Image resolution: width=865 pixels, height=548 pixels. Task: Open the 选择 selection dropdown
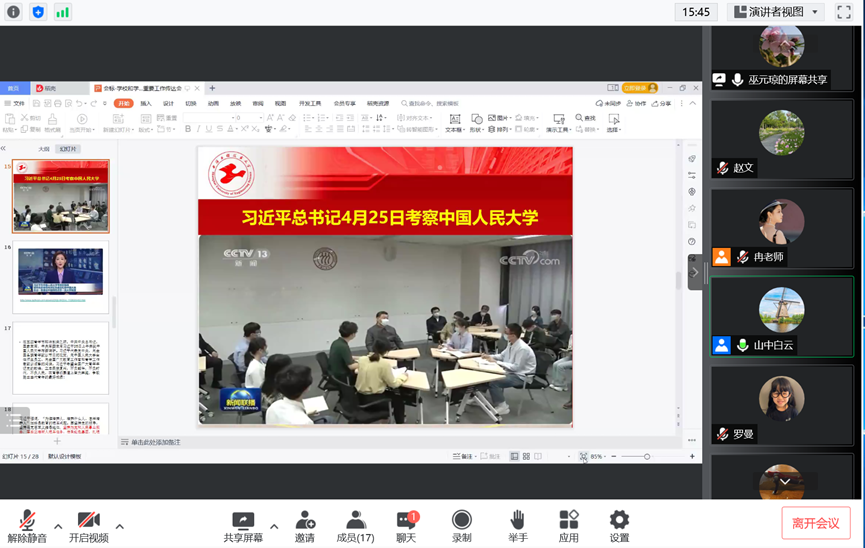coord(613,123)
